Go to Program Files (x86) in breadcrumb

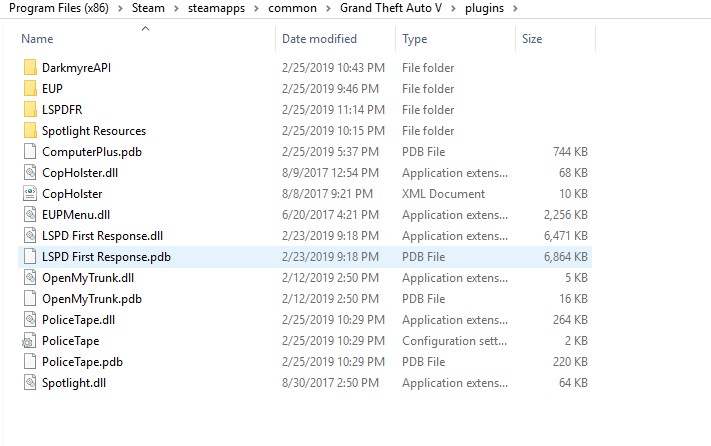point(59,8)
